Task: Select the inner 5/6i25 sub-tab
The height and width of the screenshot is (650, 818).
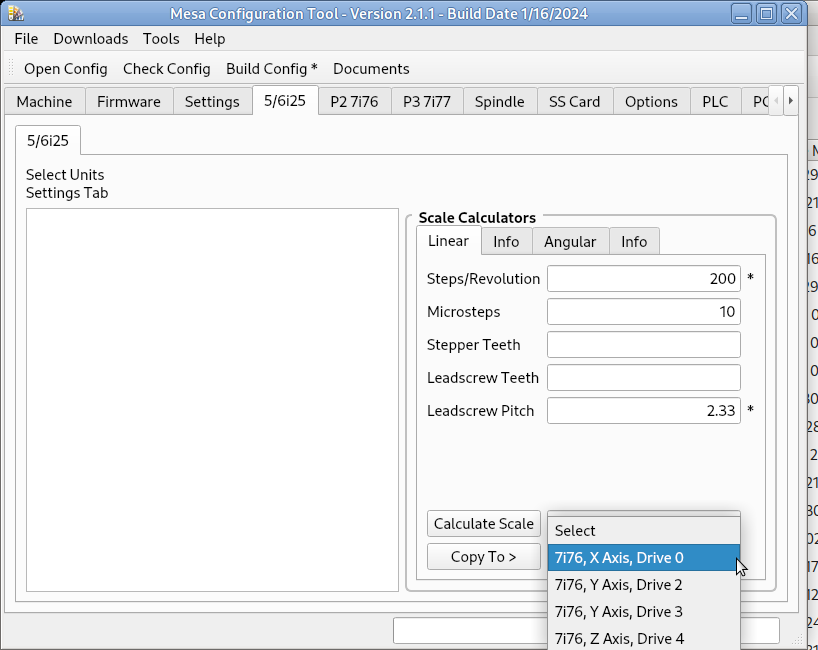Action: tap(48, 140)
